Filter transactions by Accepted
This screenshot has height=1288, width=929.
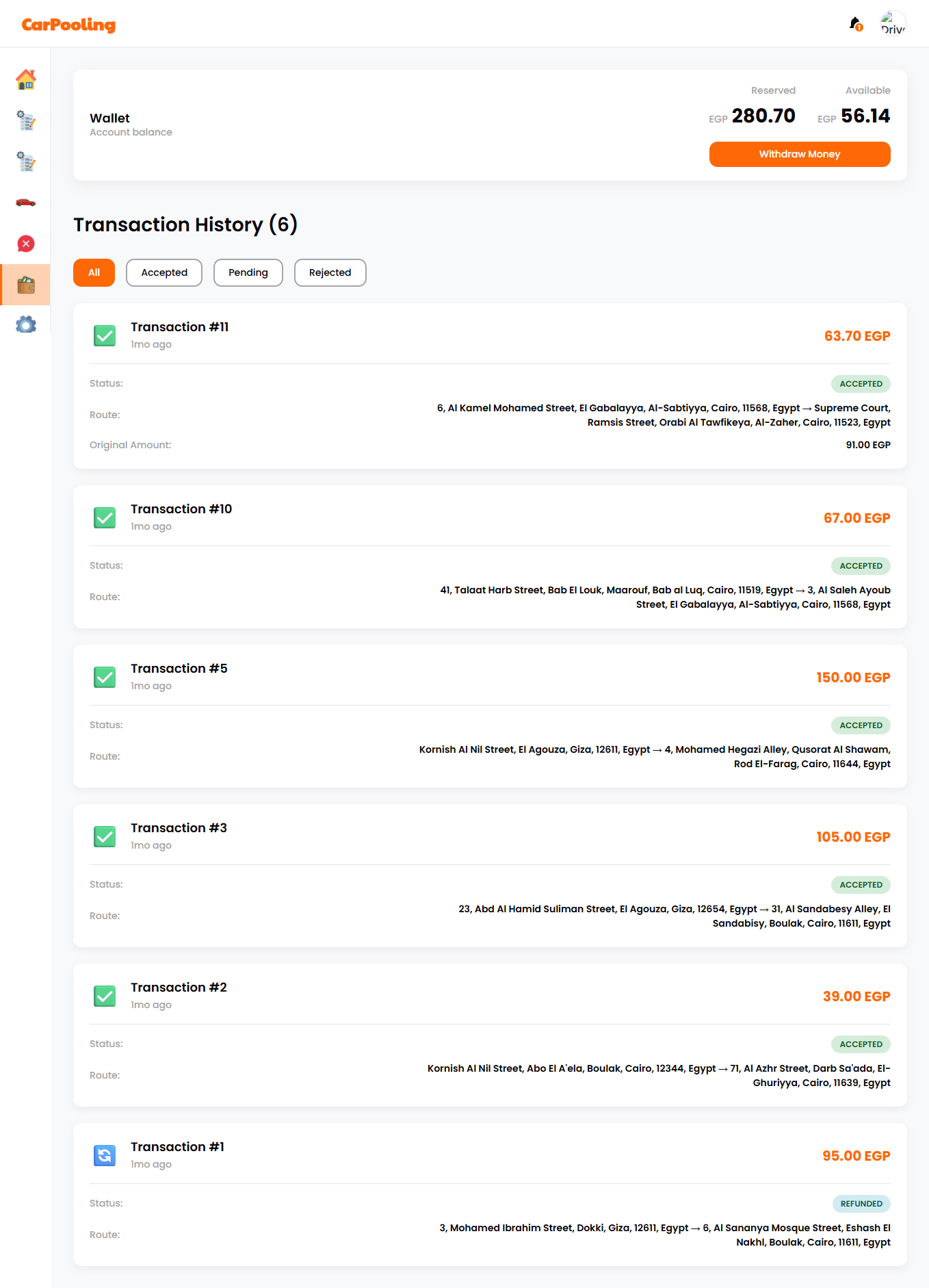[164, 272]
